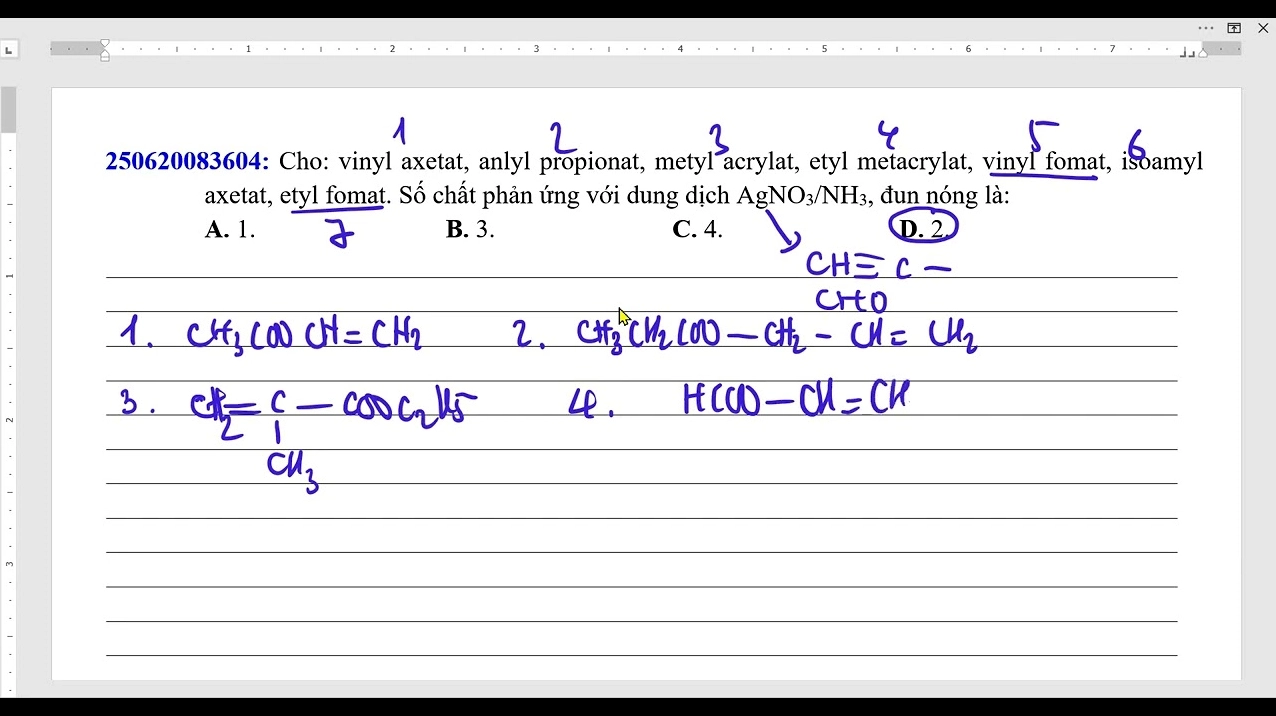Click the 2 mark on vertical ruler

coord(9,419)
